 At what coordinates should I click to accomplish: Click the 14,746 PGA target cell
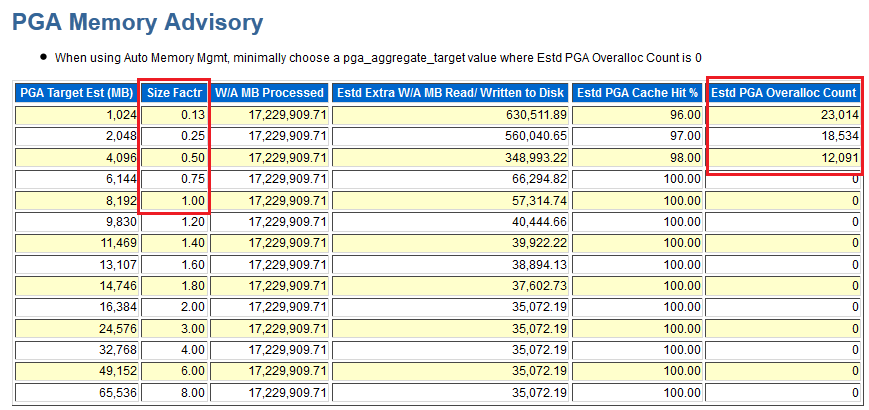(x=77, y=286)
